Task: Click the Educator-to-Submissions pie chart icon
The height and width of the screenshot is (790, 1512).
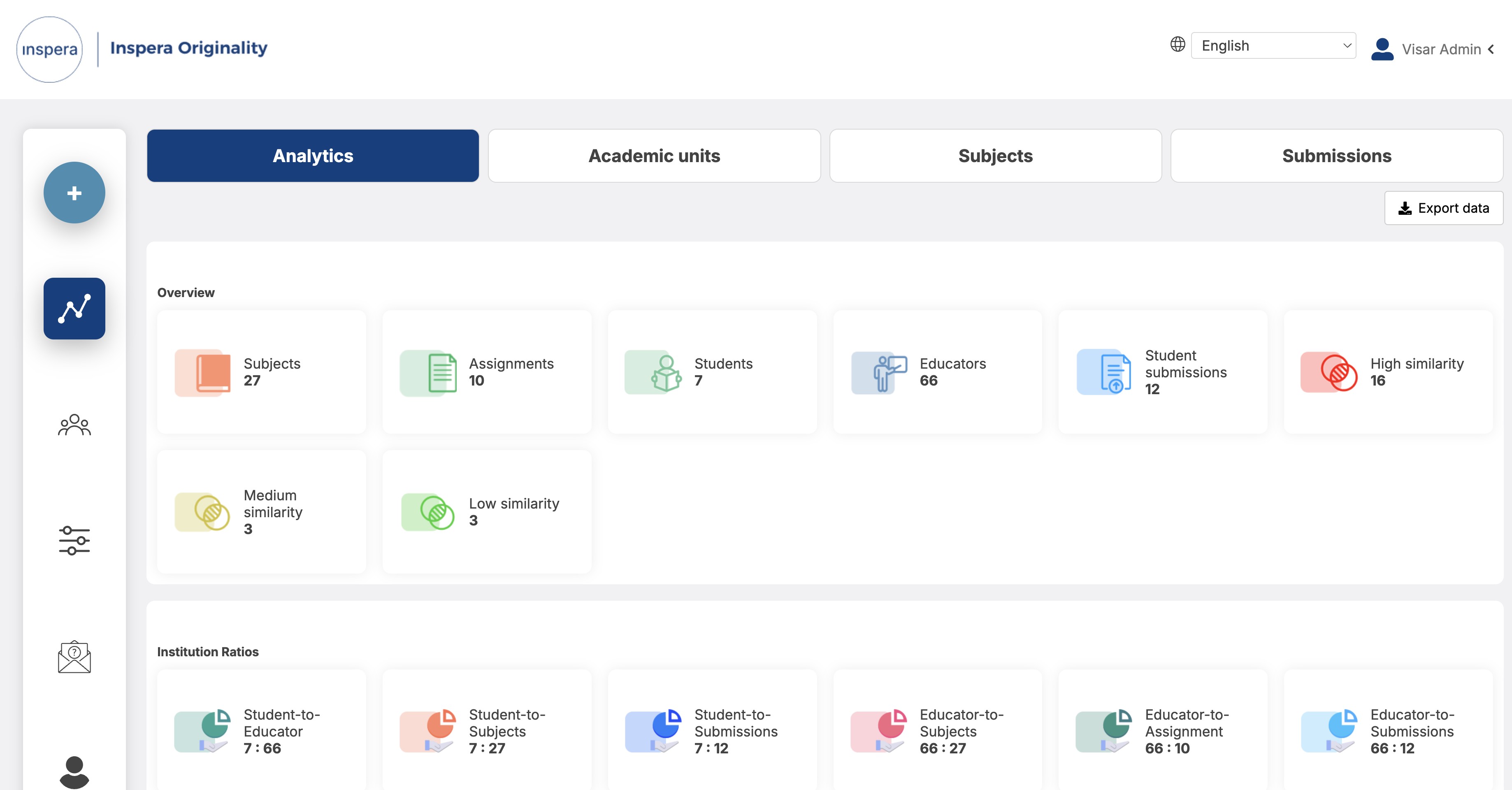Action: click(1329, 731)
